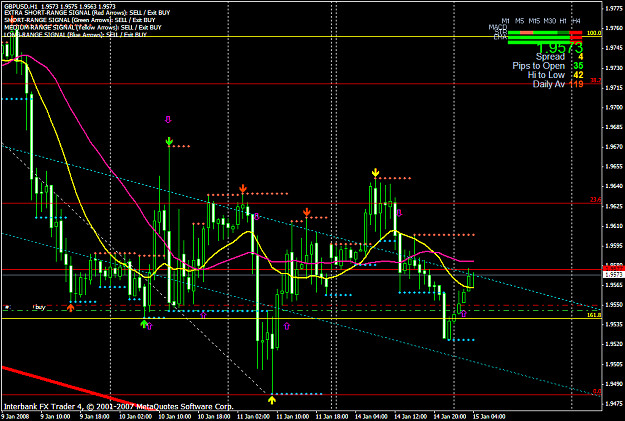This screenshot has width=625, height=421.
Task: Click the 1.9550 price axis label
Action: (x=614, y=305)
